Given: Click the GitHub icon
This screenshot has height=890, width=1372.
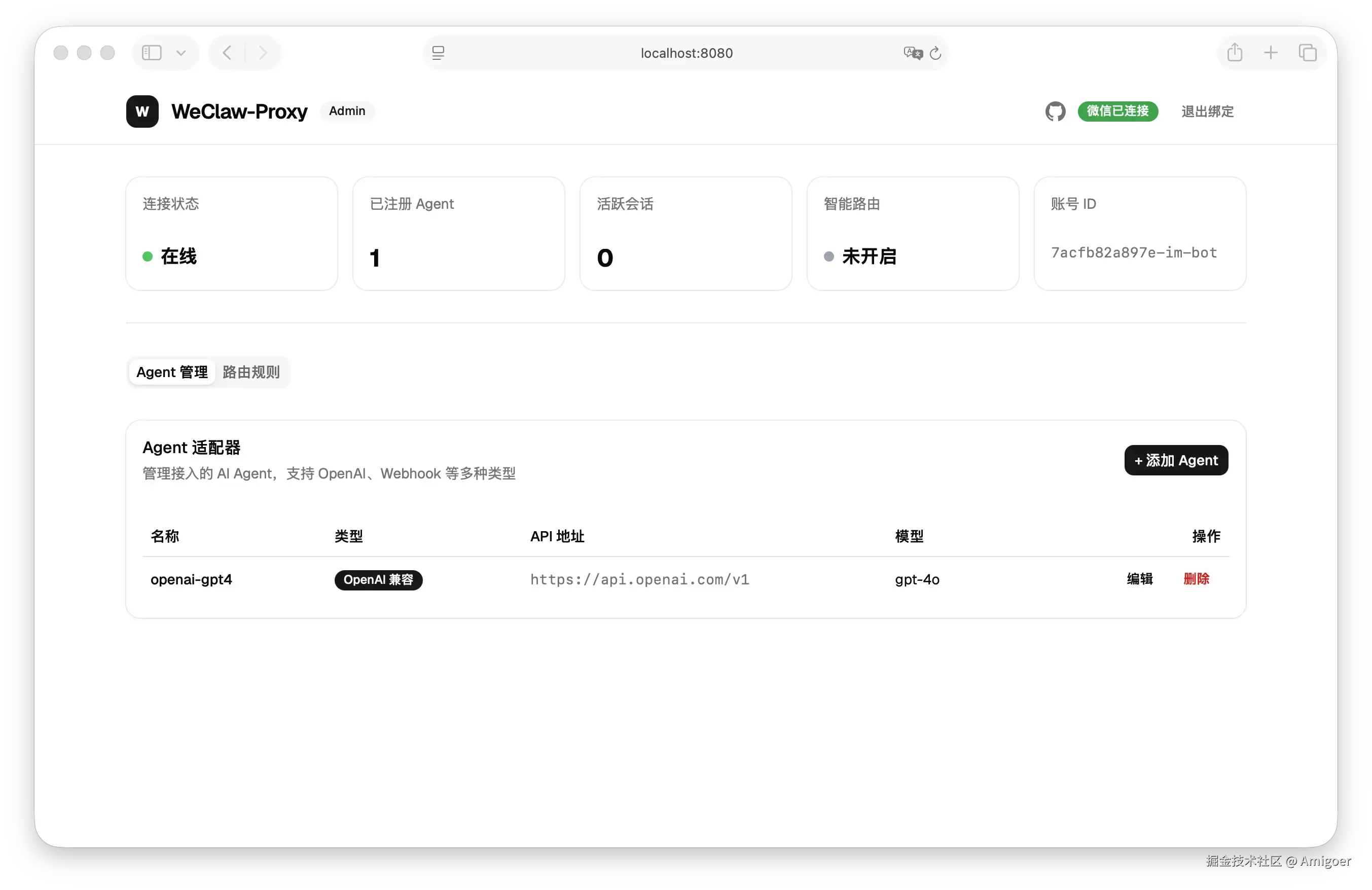Looking at the screenshot, I should pyautogui.click(x=1055, y=112).
